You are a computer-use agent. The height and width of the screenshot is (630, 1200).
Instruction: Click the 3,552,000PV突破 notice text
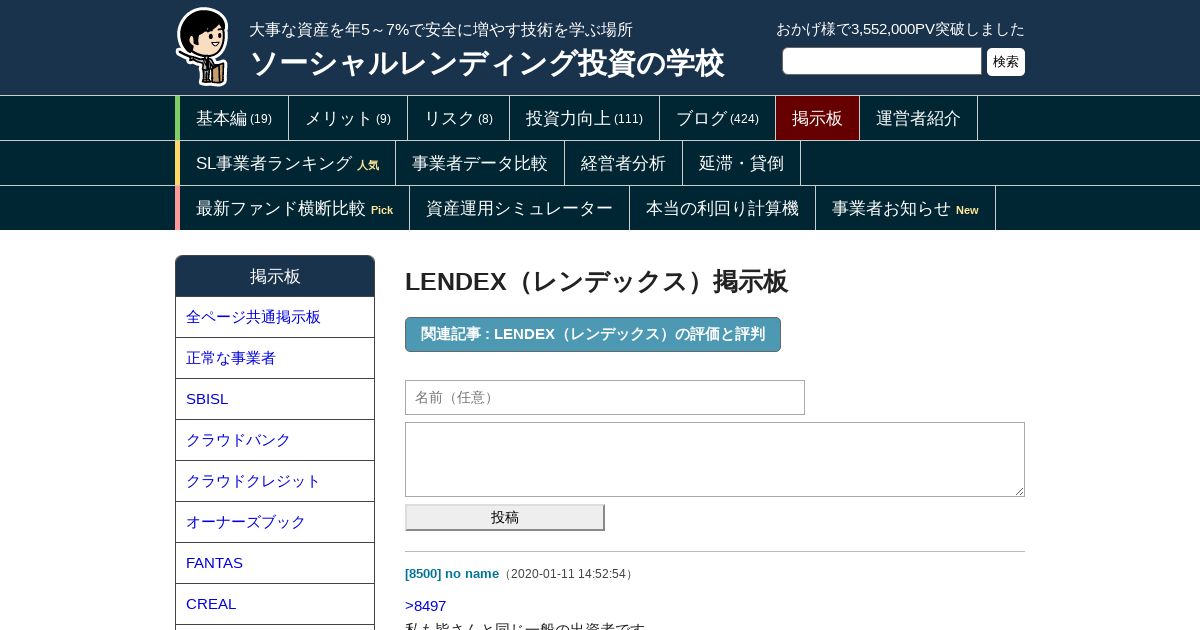tap(900, 29)
